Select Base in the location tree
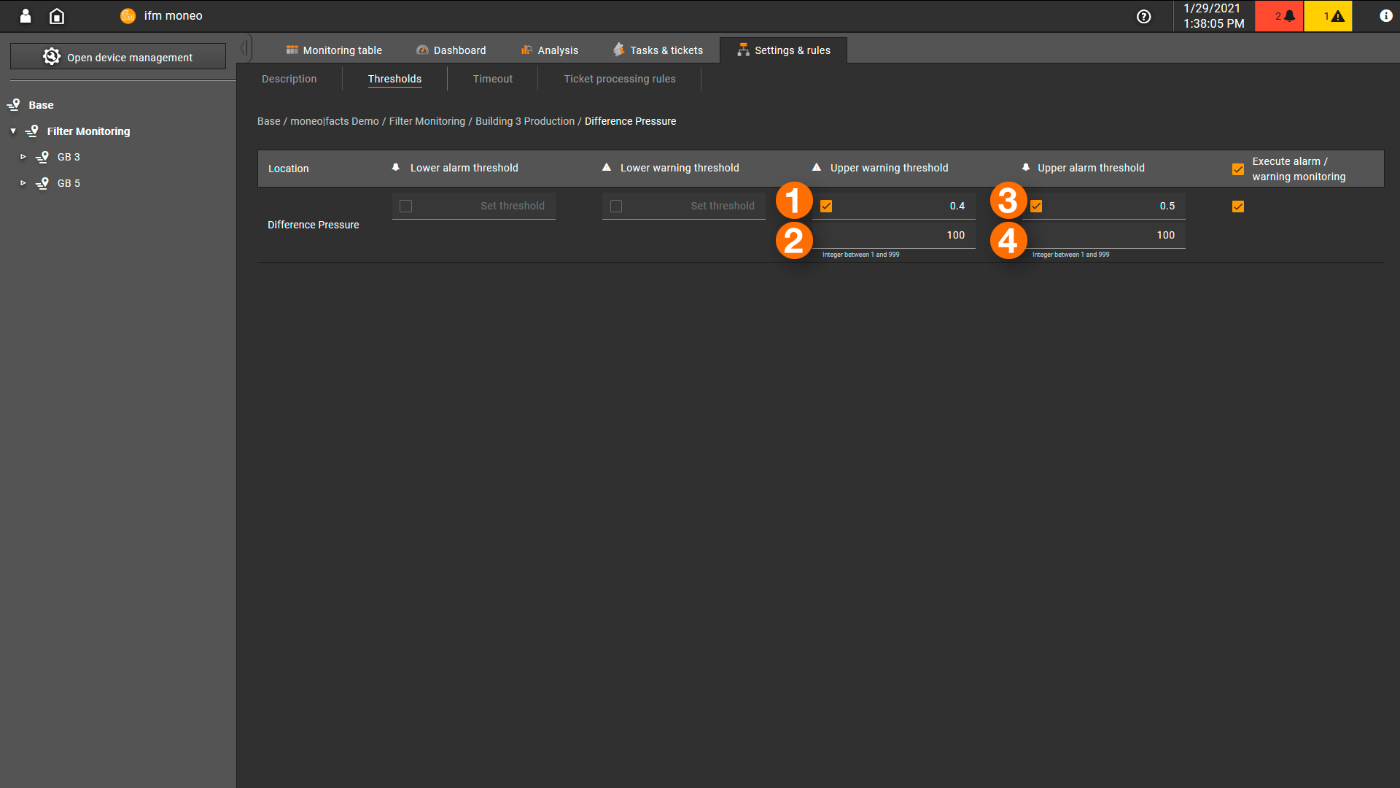The height and width of the screenshot is (788, 1400). pos(41,105)
